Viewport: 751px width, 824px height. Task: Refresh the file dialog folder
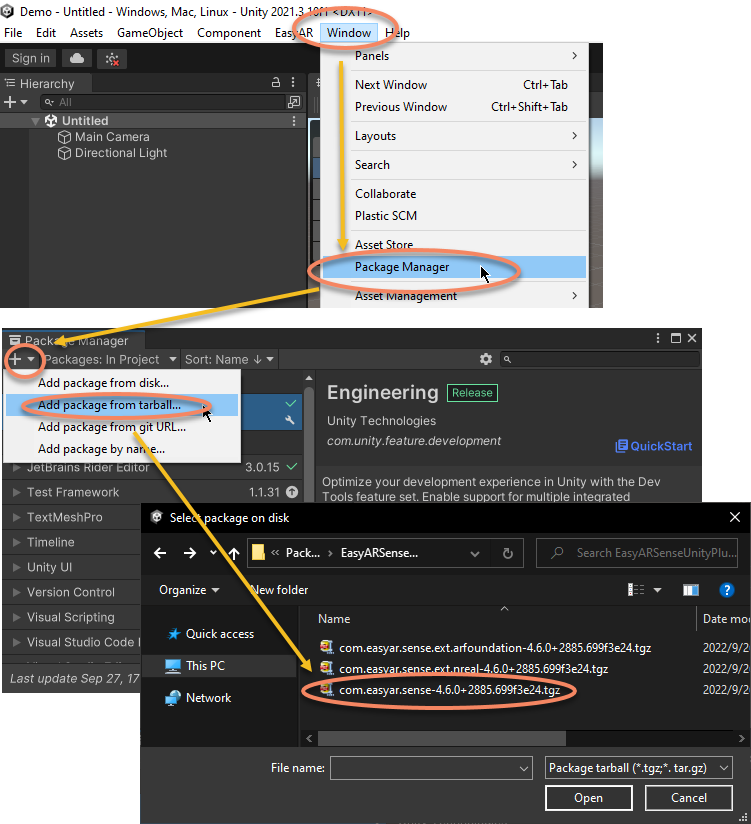click(x=507, y=553)
